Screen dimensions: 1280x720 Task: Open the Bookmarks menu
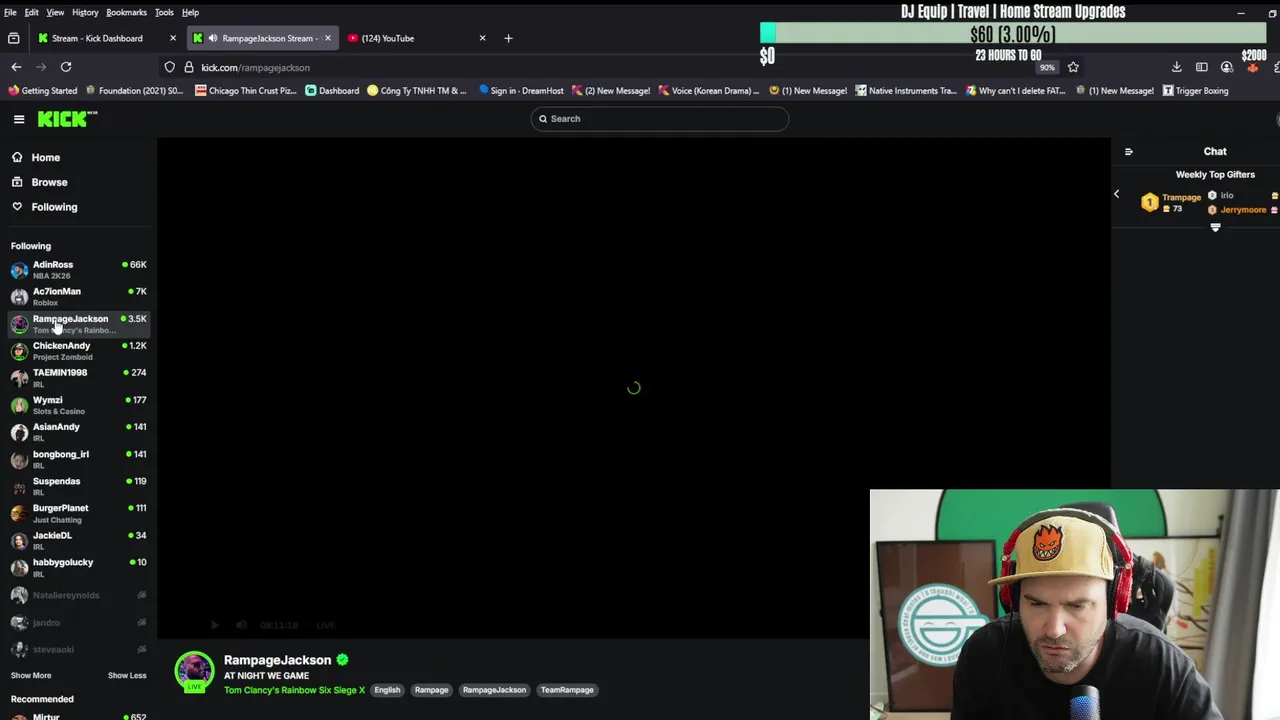tap(126, 12)
